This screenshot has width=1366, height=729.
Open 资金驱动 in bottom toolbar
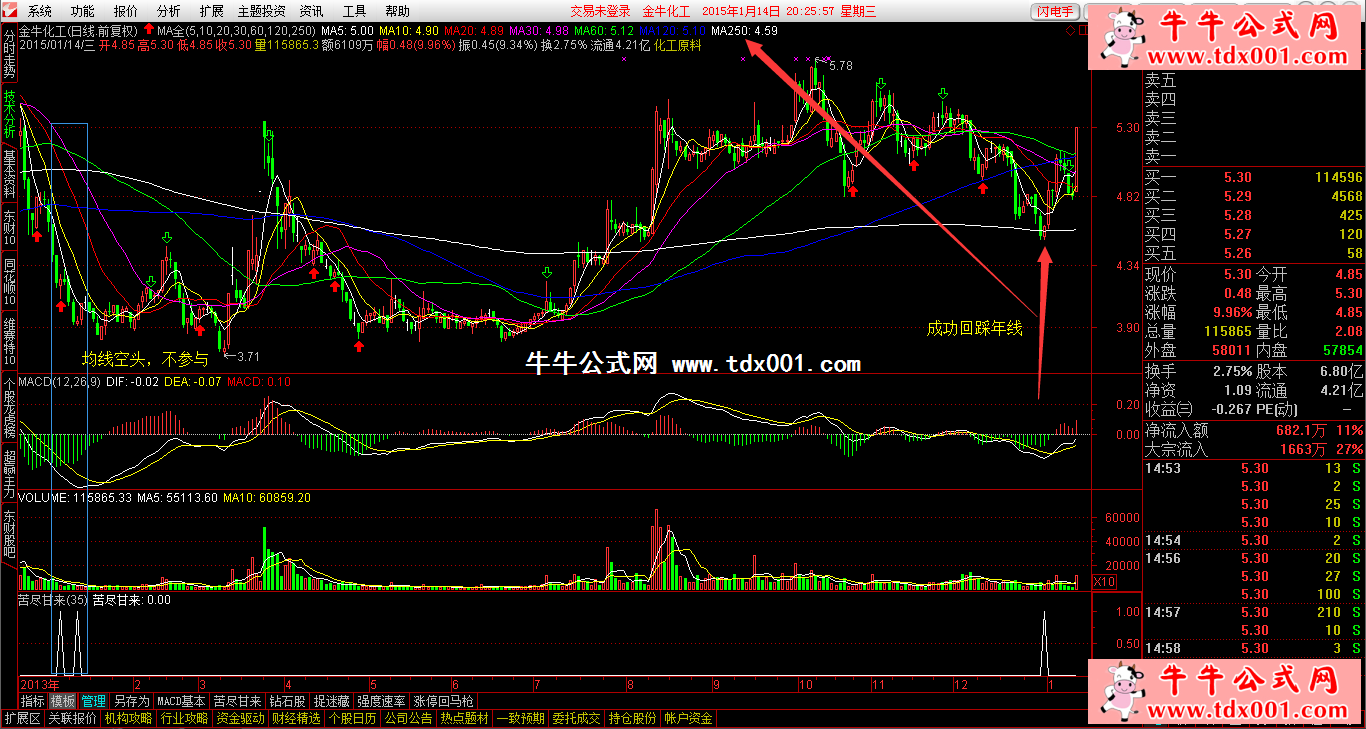(241, 719)
